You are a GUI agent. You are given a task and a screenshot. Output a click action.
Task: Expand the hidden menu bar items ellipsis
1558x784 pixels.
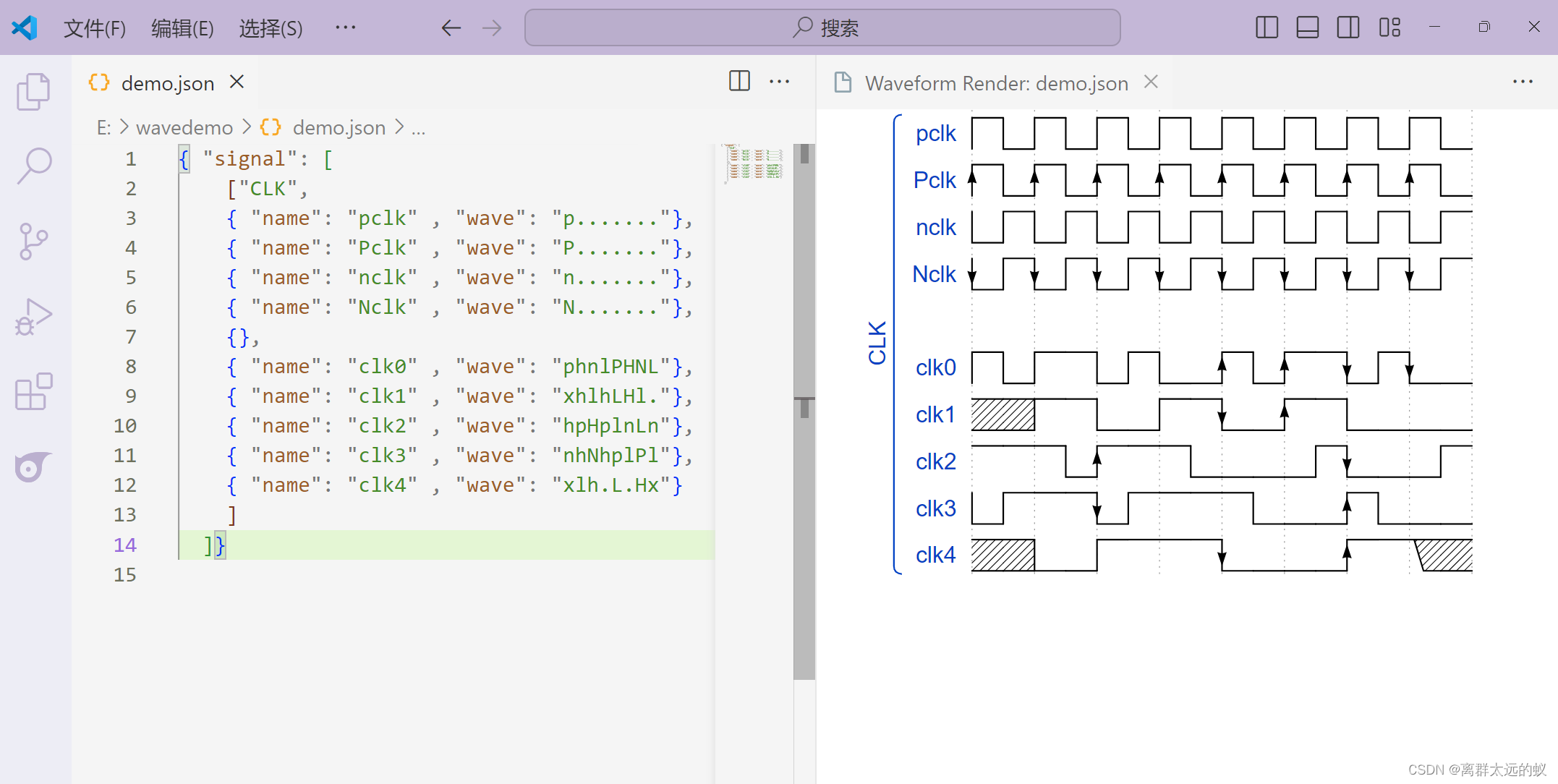point(346,28)
